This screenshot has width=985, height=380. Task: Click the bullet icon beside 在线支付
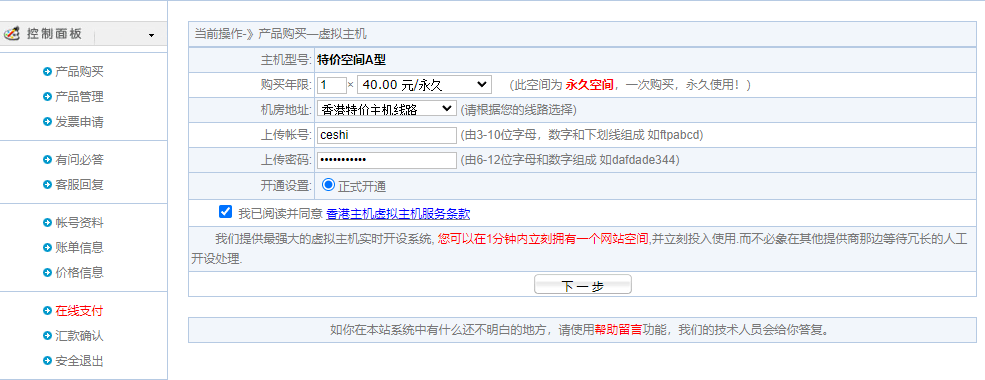pyautogui.click(x=47, y=311)
